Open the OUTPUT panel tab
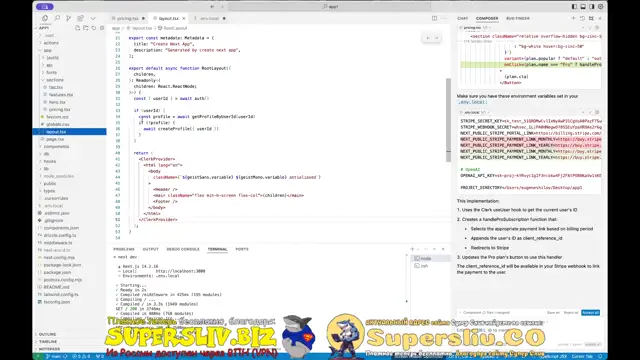The image size is (640, 360). tap(150, 249)
